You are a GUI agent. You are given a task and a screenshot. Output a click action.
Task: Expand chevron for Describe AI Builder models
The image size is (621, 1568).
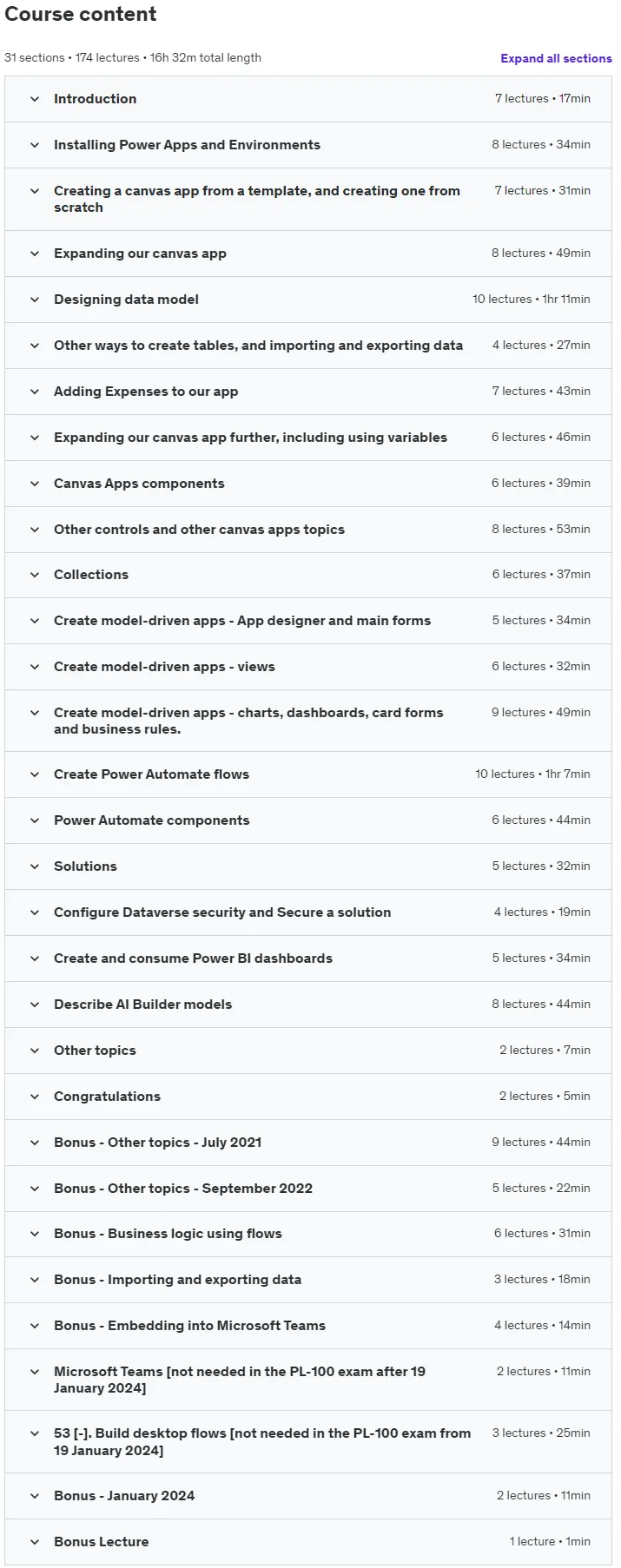pyautogui.click(x=35, y=1005)
